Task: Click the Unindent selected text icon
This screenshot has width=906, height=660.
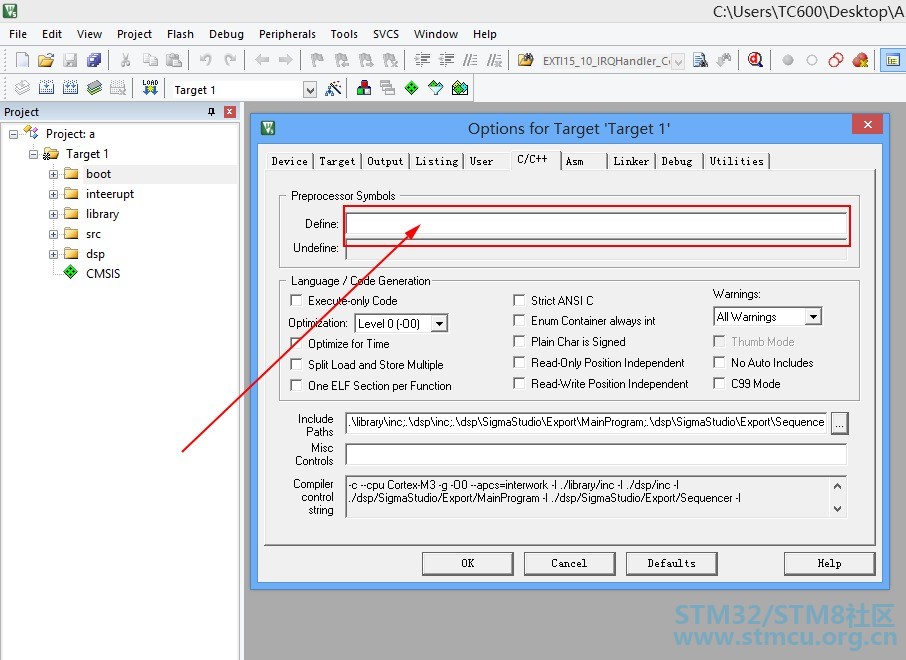Action: (x=446, y=60)
